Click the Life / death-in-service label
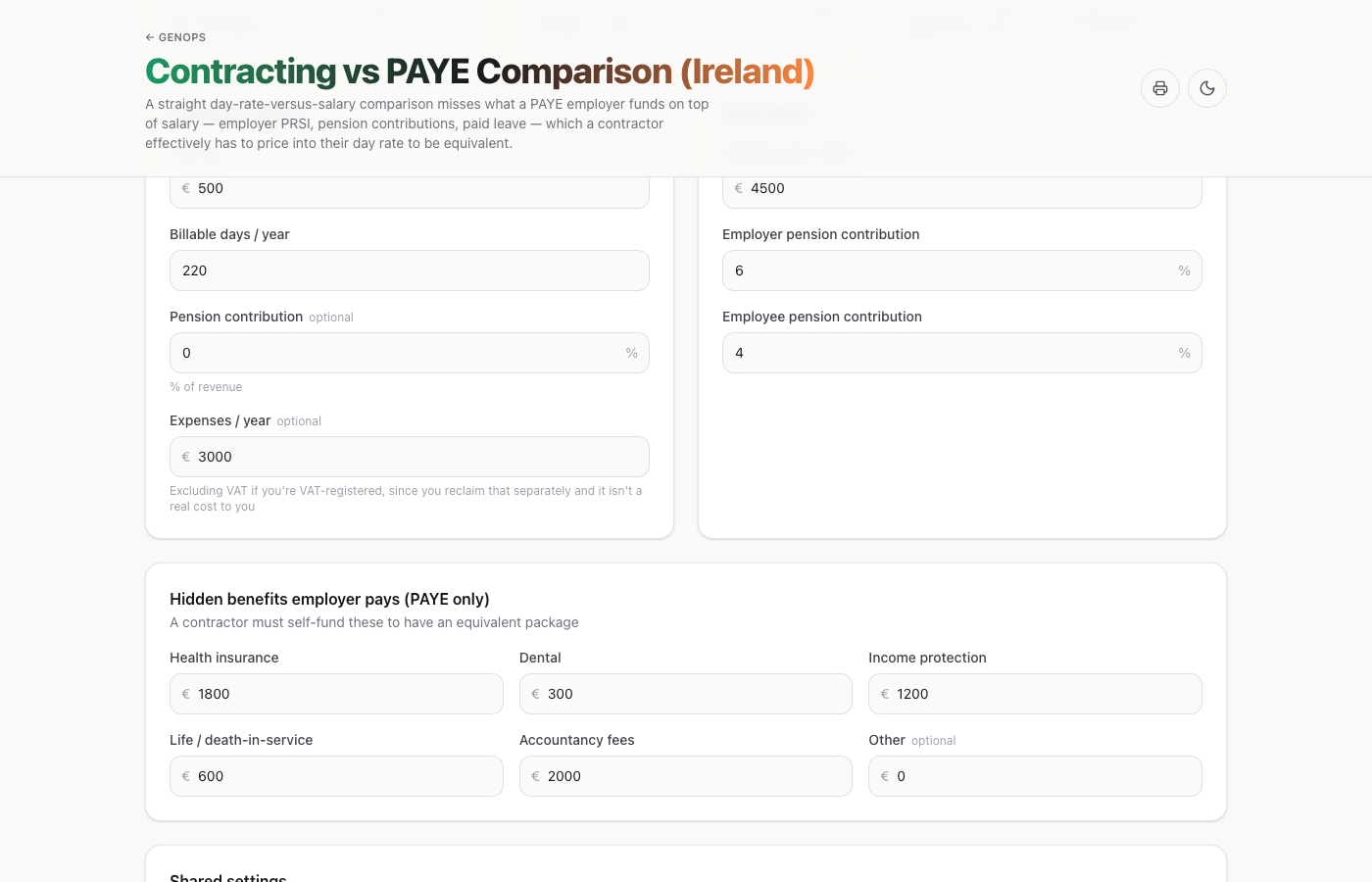This screenshot has height=882, width=1372. point(241,740)
